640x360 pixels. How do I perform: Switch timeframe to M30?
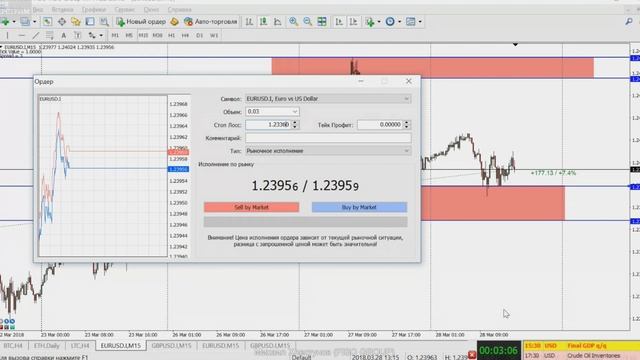point(158,36)
